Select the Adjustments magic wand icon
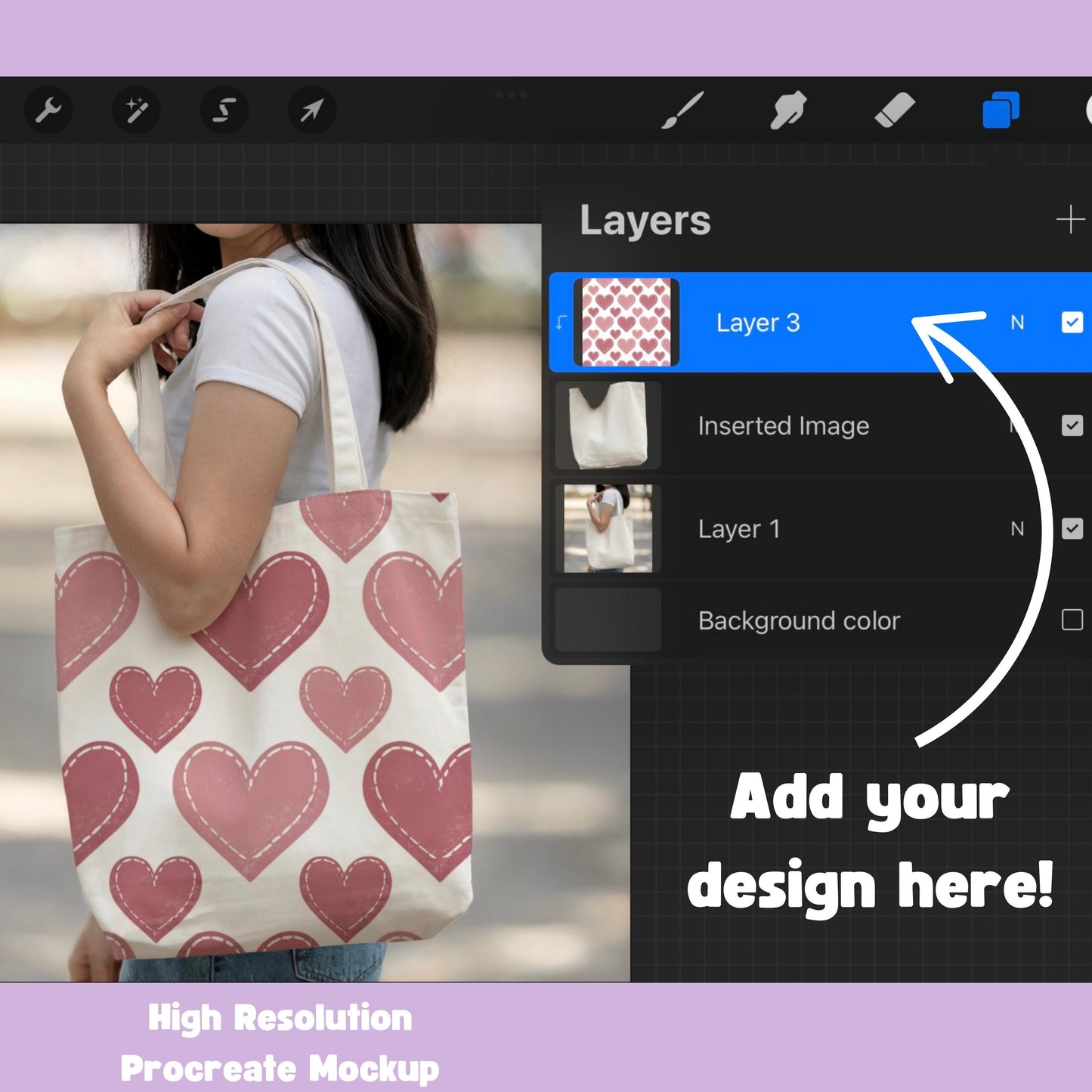Screen dimensions: 1092x1092 coord(136,110)
